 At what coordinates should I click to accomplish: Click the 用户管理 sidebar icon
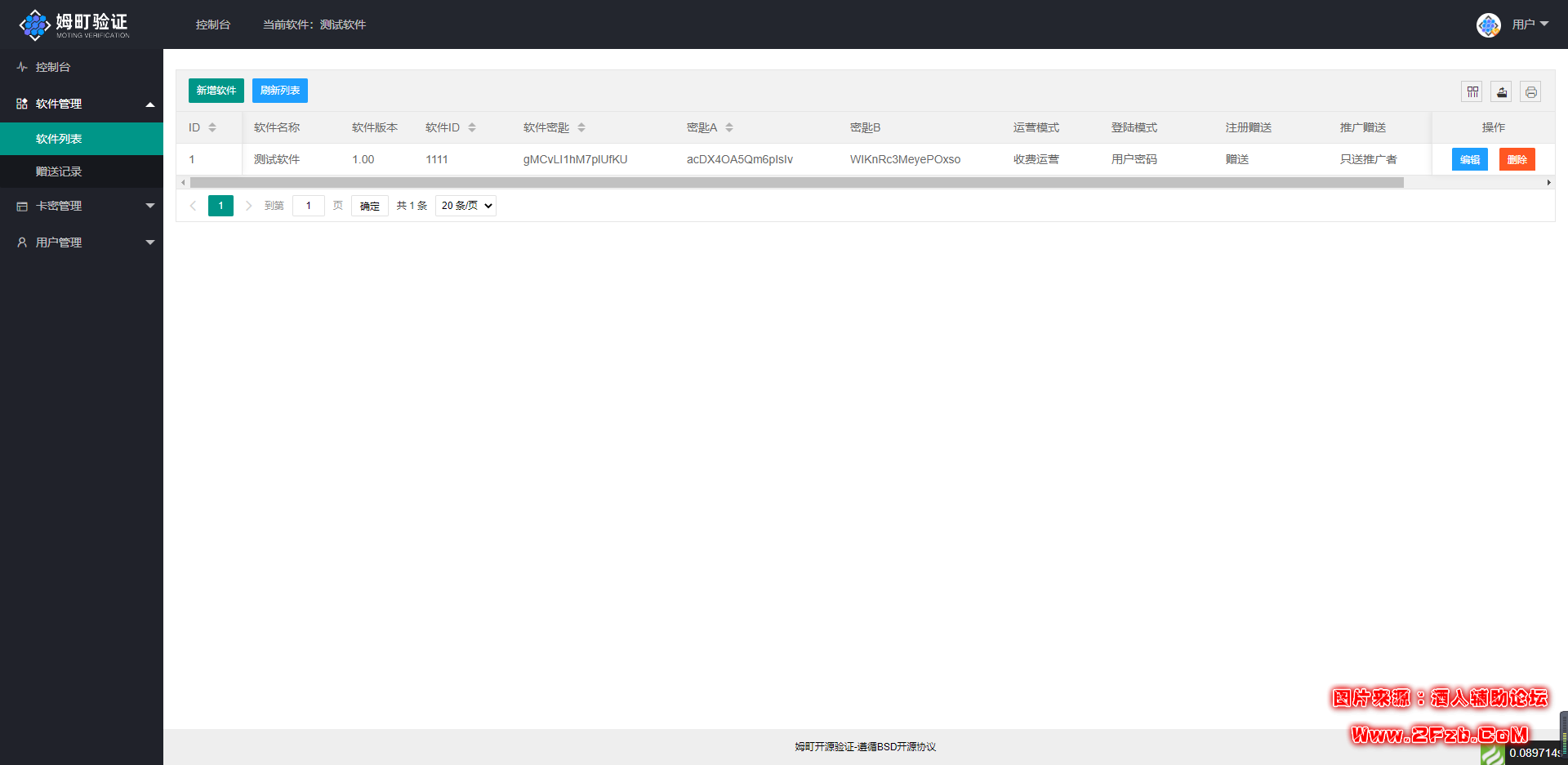point(22,242)
